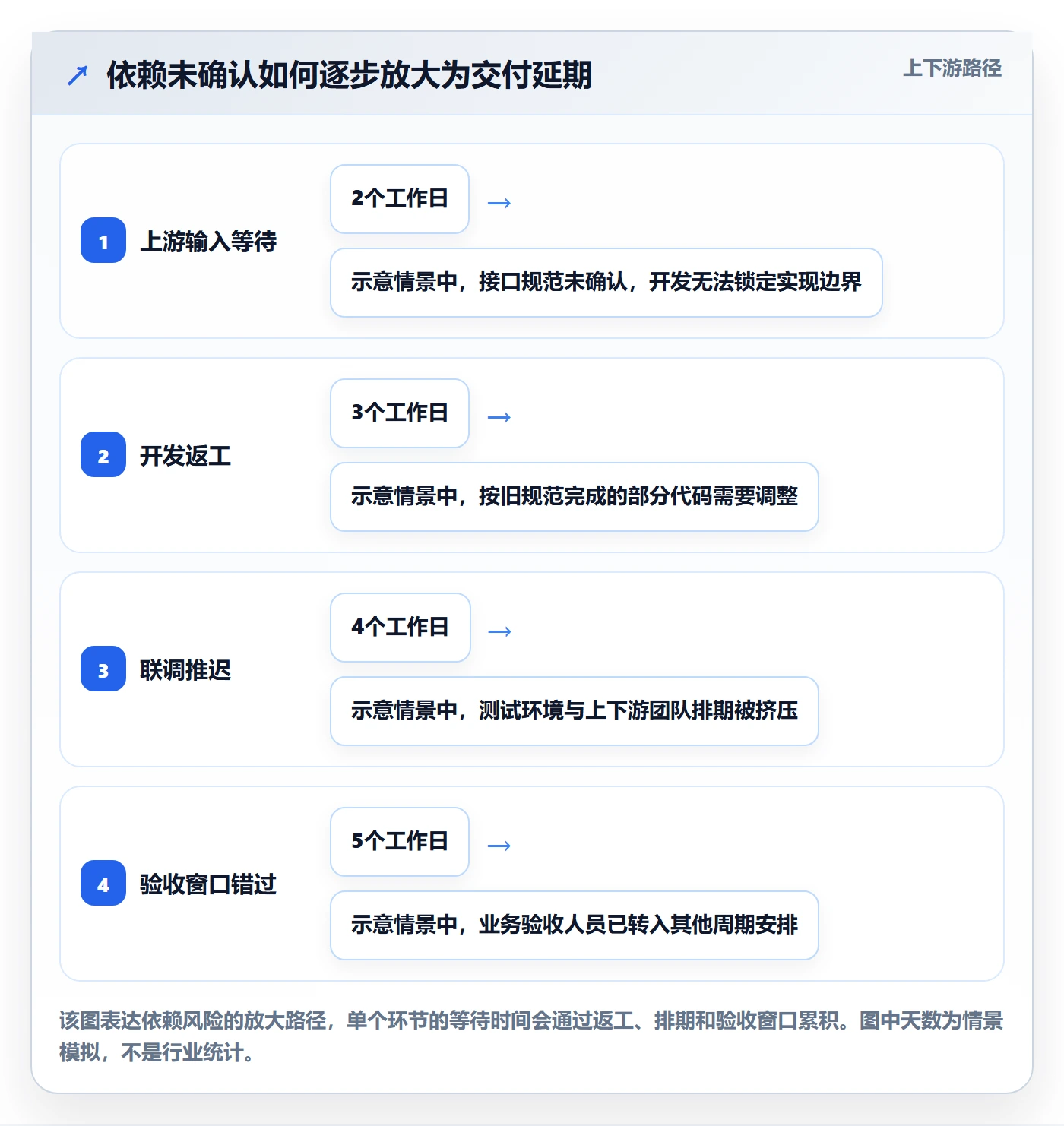1064x1126 pixels.
Task: Click the blue step badge numbered 1
Action: coord(103,240)
